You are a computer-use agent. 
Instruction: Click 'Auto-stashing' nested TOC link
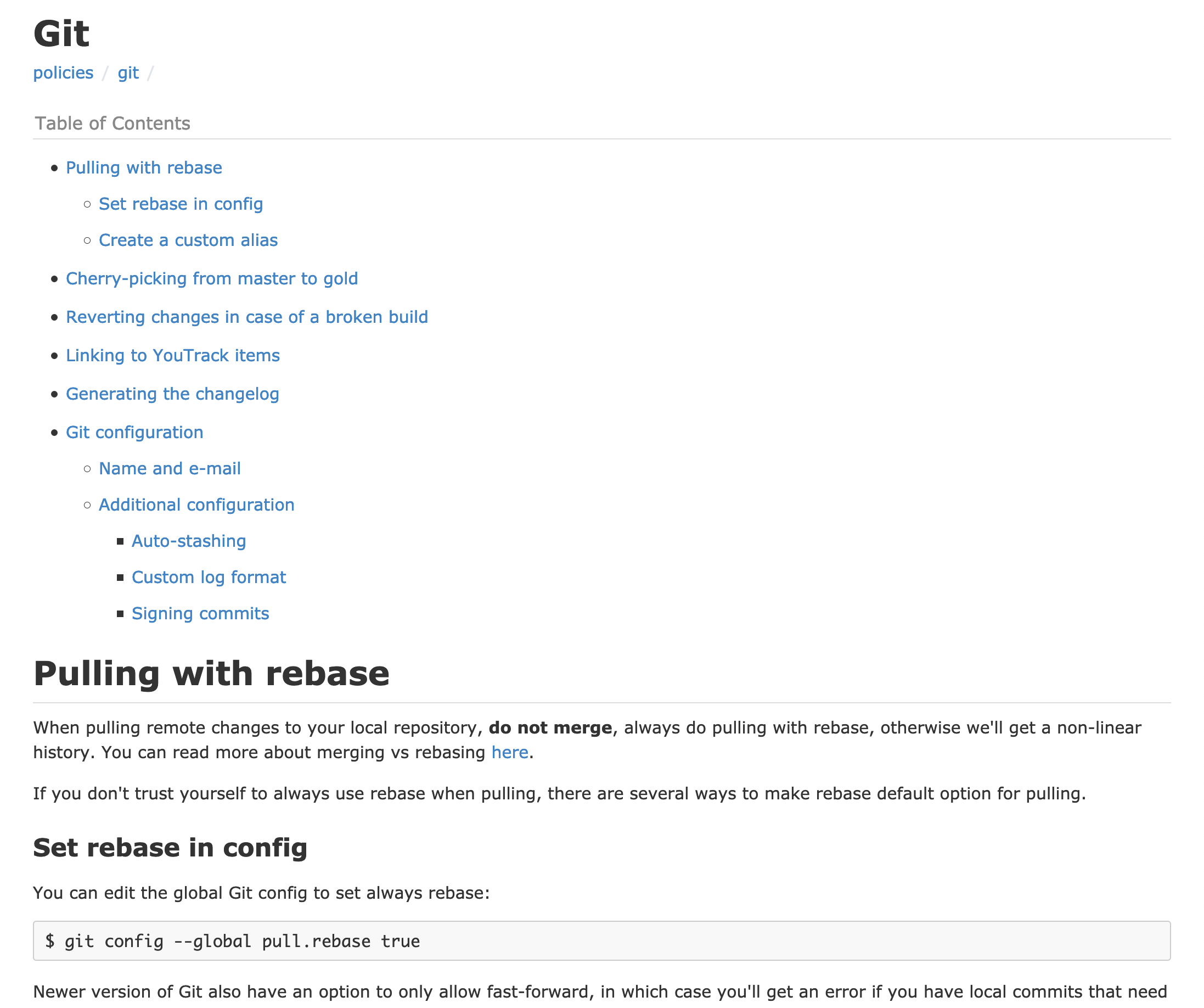click(x=190, y=541)
